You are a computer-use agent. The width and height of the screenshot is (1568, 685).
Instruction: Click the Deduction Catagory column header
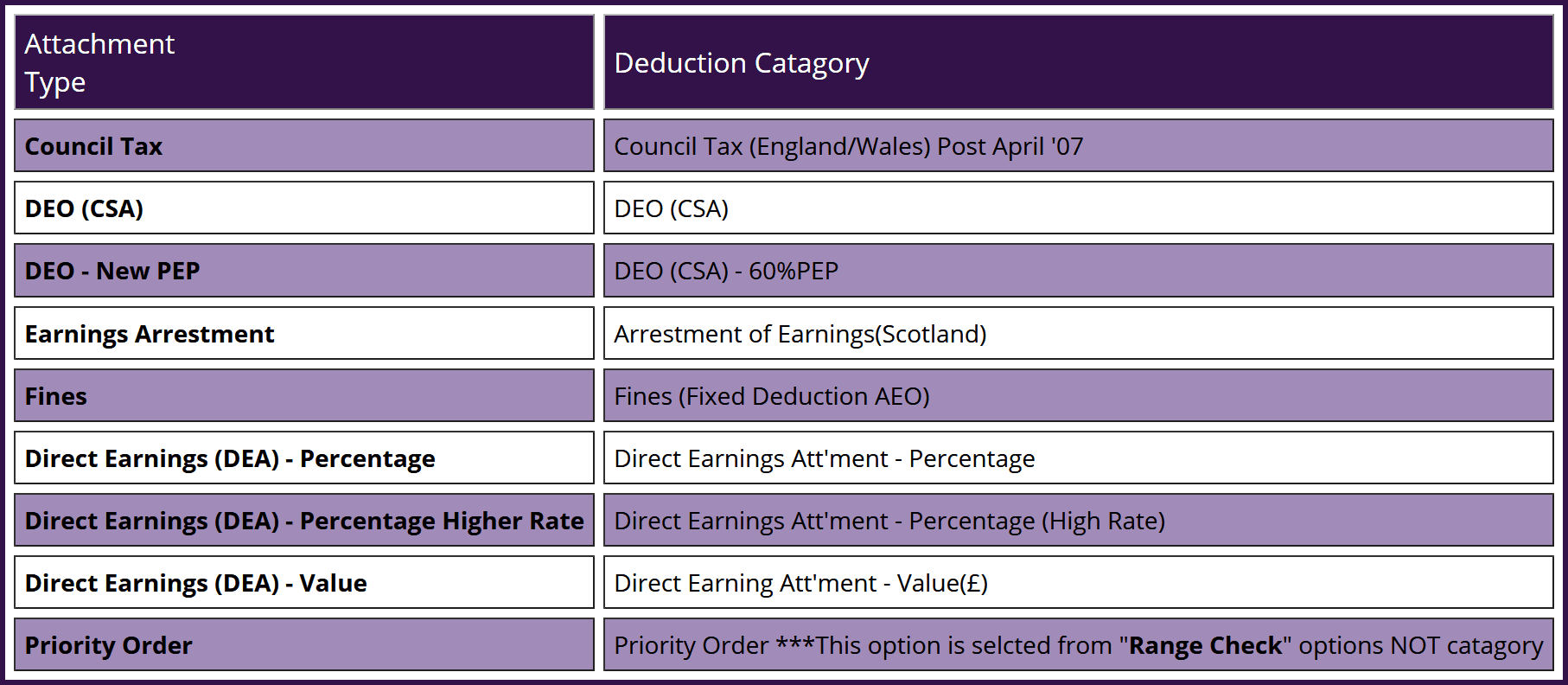pos(741,63)
